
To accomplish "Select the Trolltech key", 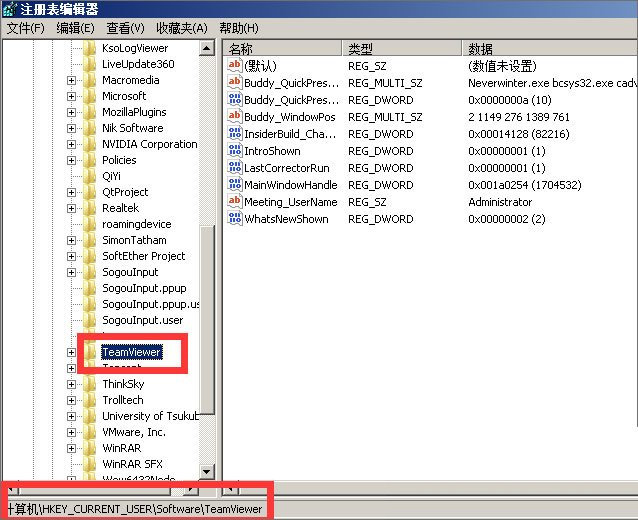I will point(123,400).
